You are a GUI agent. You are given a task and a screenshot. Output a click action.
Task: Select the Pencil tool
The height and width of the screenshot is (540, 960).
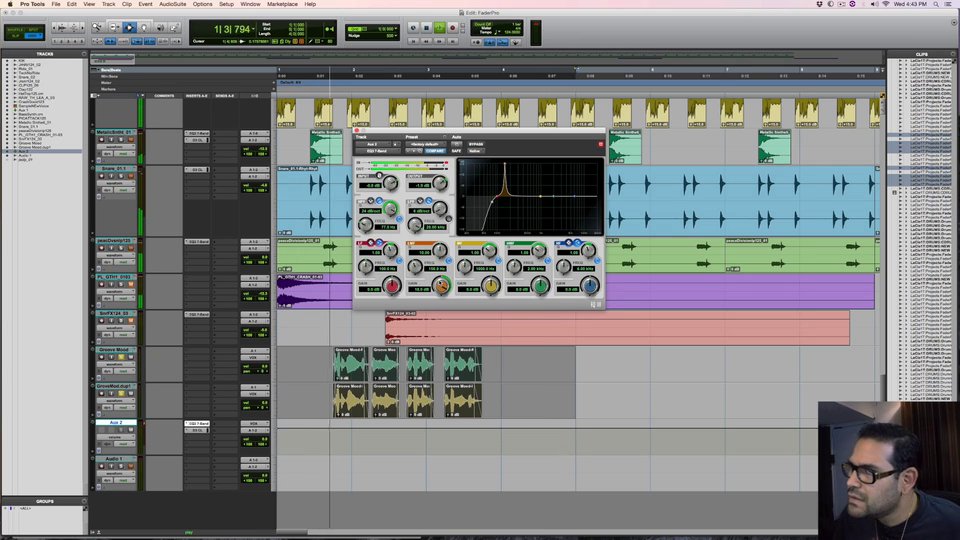pyautogui.click(x=174, y=28)
